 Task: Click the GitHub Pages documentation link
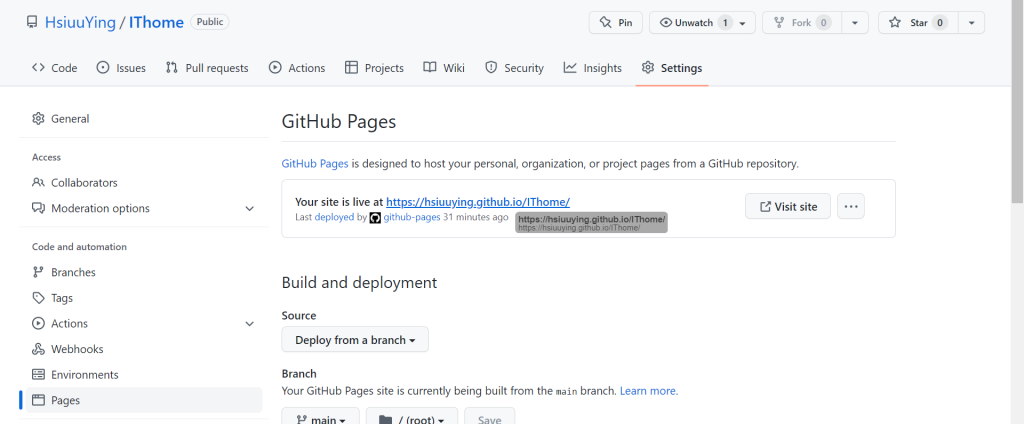pyautogui.click(x=315, y=163)
